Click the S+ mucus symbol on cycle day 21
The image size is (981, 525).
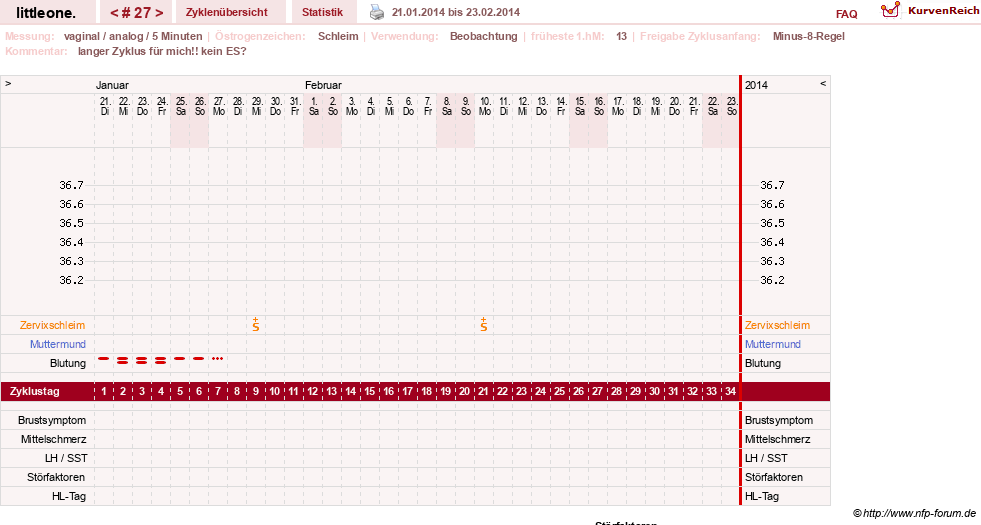tap(484, 324)
